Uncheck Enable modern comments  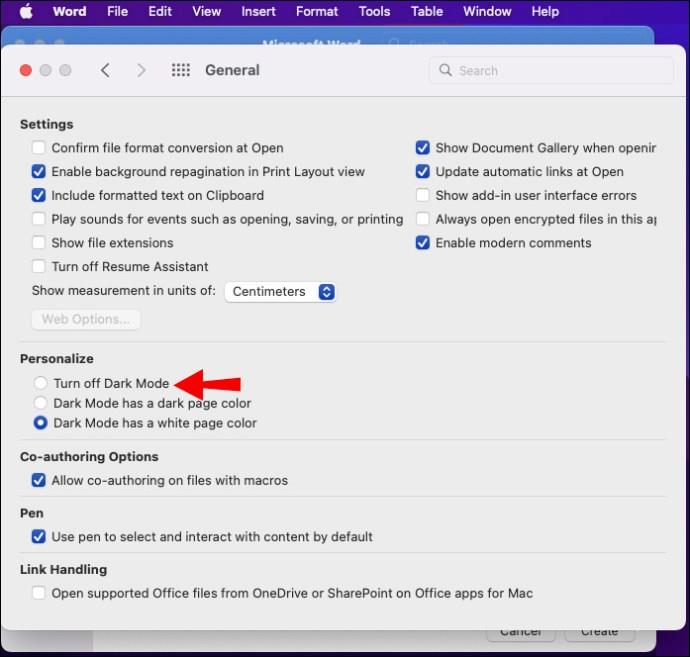(x=422, y=242)
